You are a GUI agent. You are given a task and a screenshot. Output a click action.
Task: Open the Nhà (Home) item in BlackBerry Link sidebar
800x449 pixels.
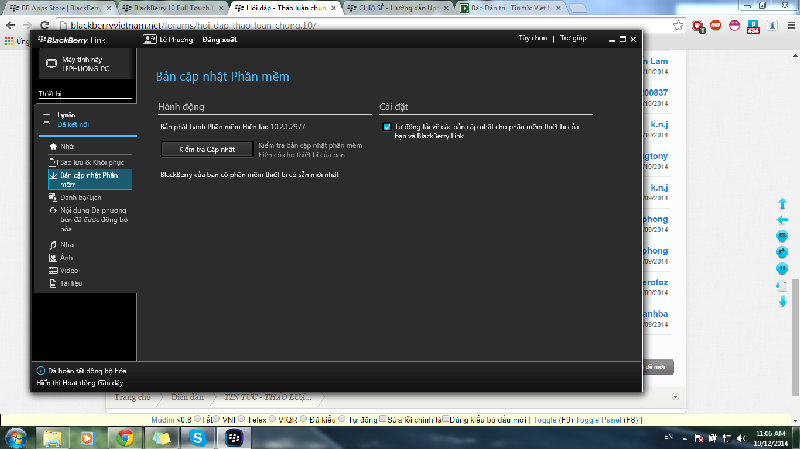pyautogui.click(x=67, y=146)
